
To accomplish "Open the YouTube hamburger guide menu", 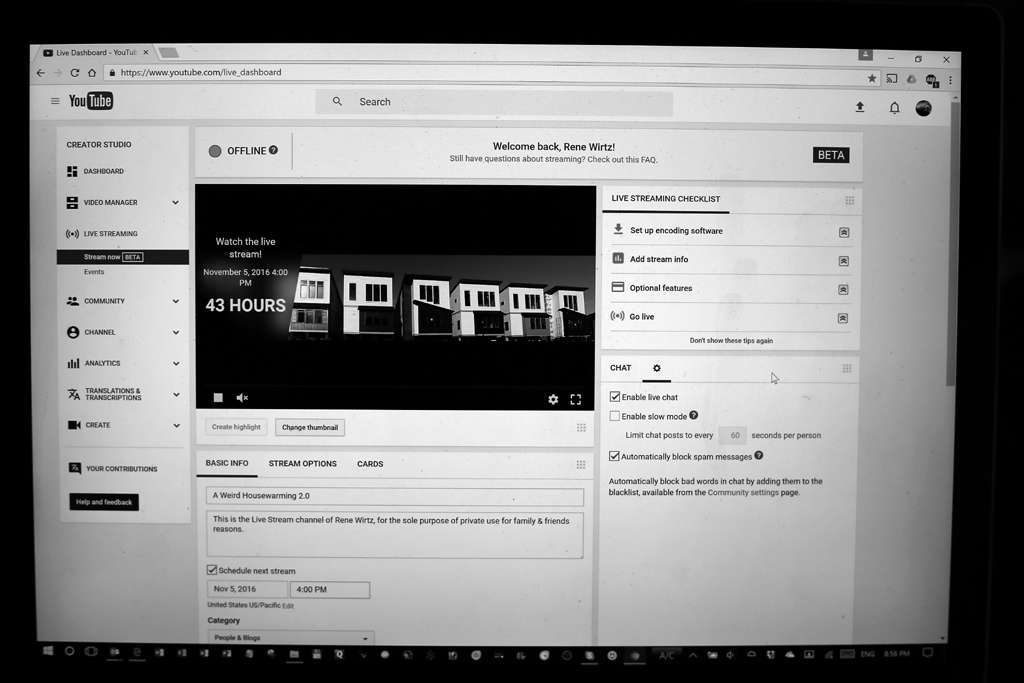I will tap(55, 101).
